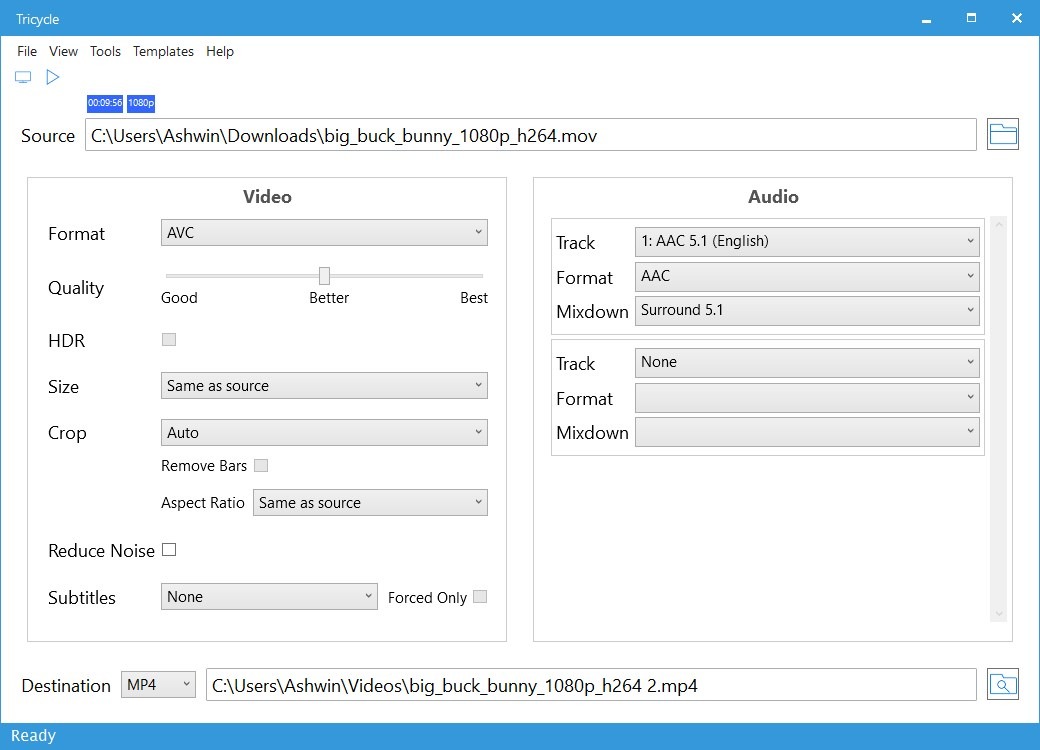Open destination browse icon button
Screen dimensions: 1040x750
coord(1002,685)
